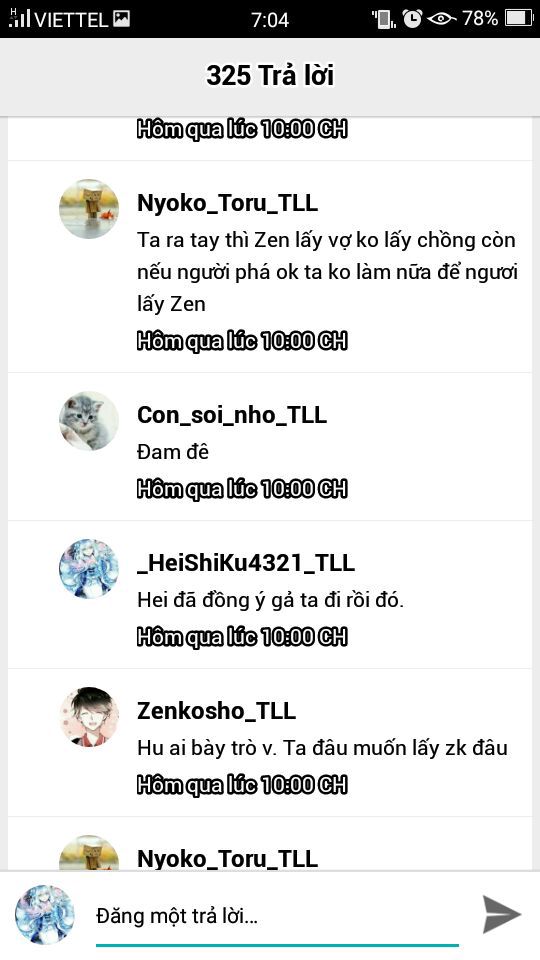This screenshot has height=960, width=540.
Task: Tap the VIETTEL signal strength icon
Action: (x=20, y=18)
